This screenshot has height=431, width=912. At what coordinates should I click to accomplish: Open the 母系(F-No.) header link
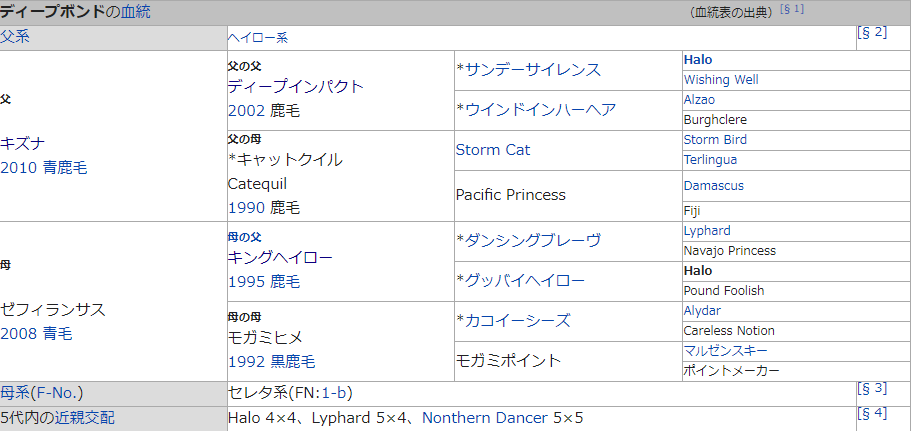pos(41,392)
